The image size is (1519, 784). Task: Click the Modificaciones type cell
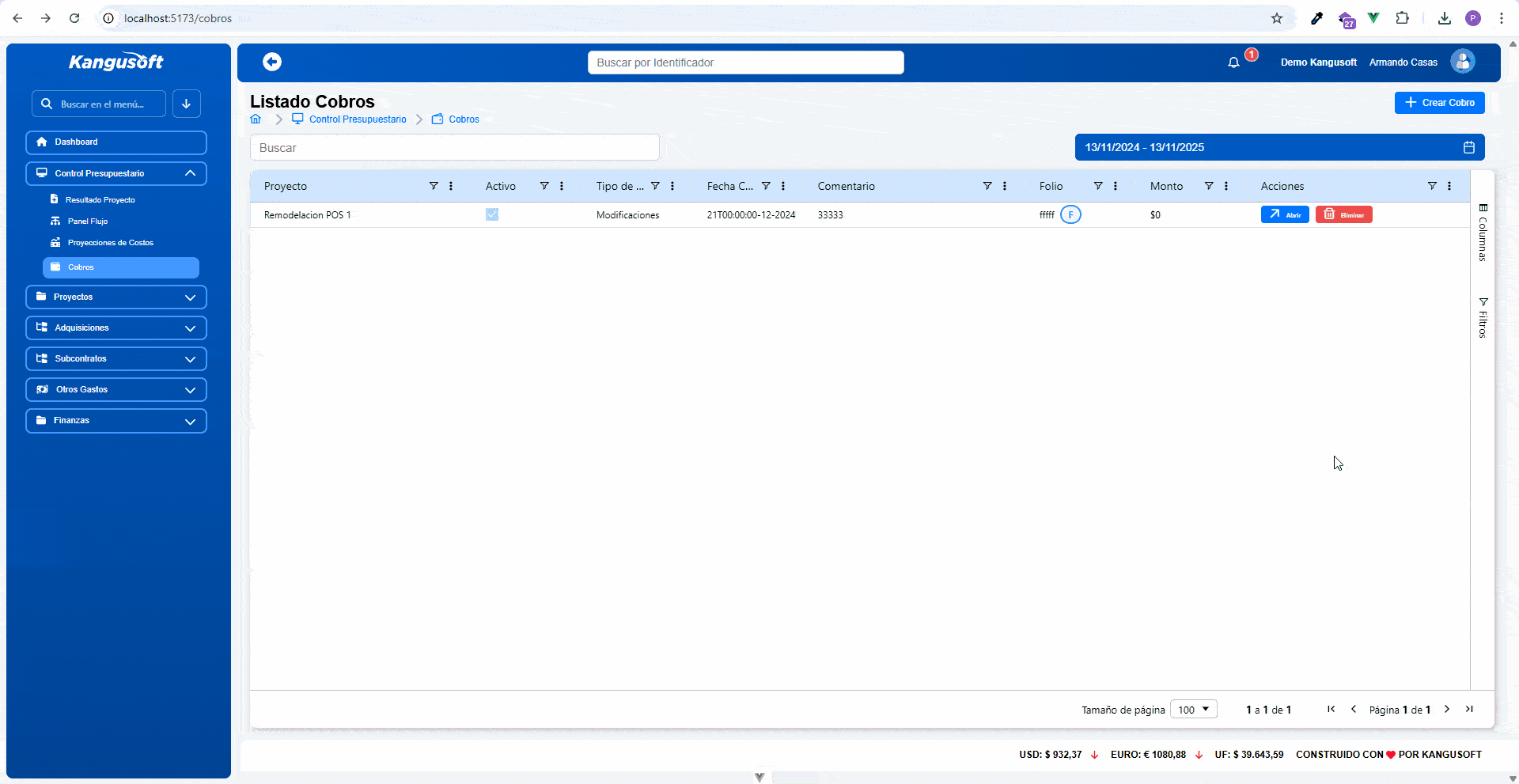[x=628, y=215]
